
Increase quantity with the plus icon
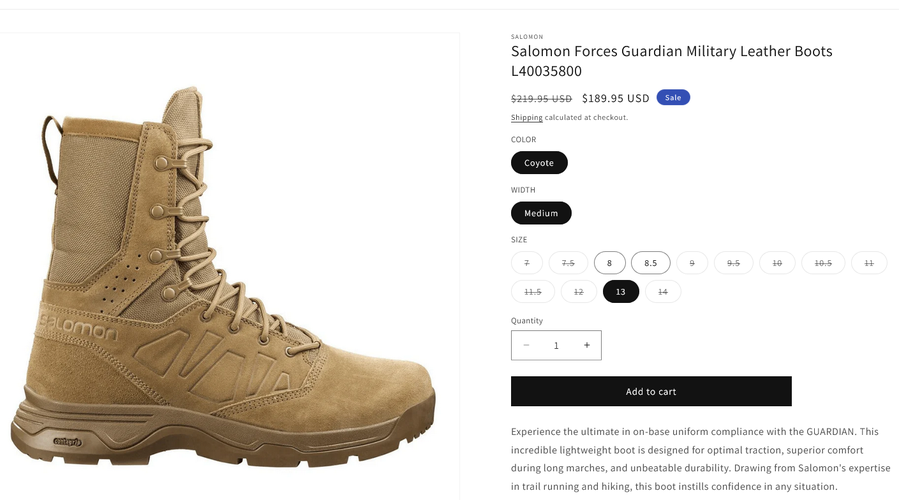(x=587, y=345)
